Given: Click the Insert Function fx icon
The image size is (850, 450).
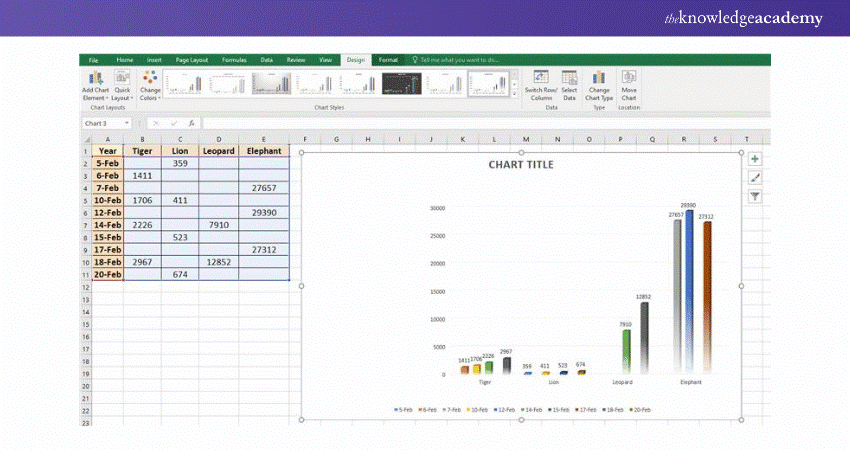Looking at the screenshot, I should pyautogui.click(x=190, y=123).
